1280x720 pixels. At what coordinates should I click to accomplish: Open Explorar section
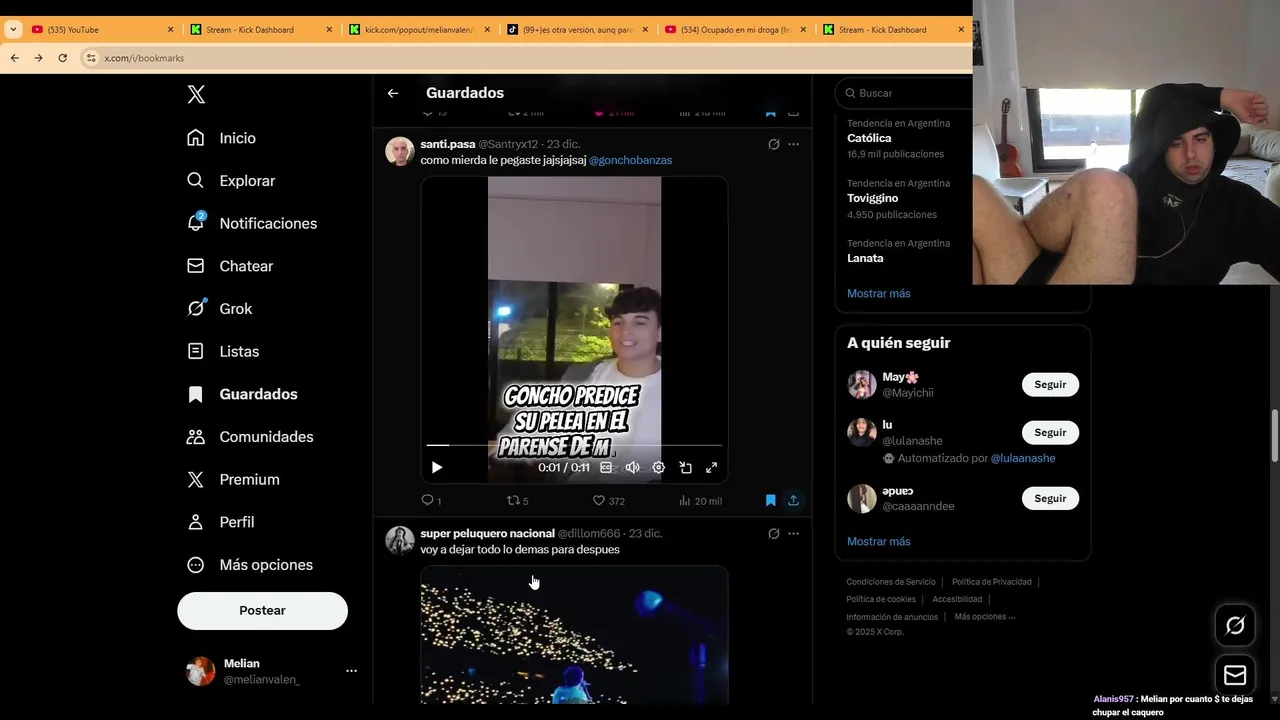[231, 181]
